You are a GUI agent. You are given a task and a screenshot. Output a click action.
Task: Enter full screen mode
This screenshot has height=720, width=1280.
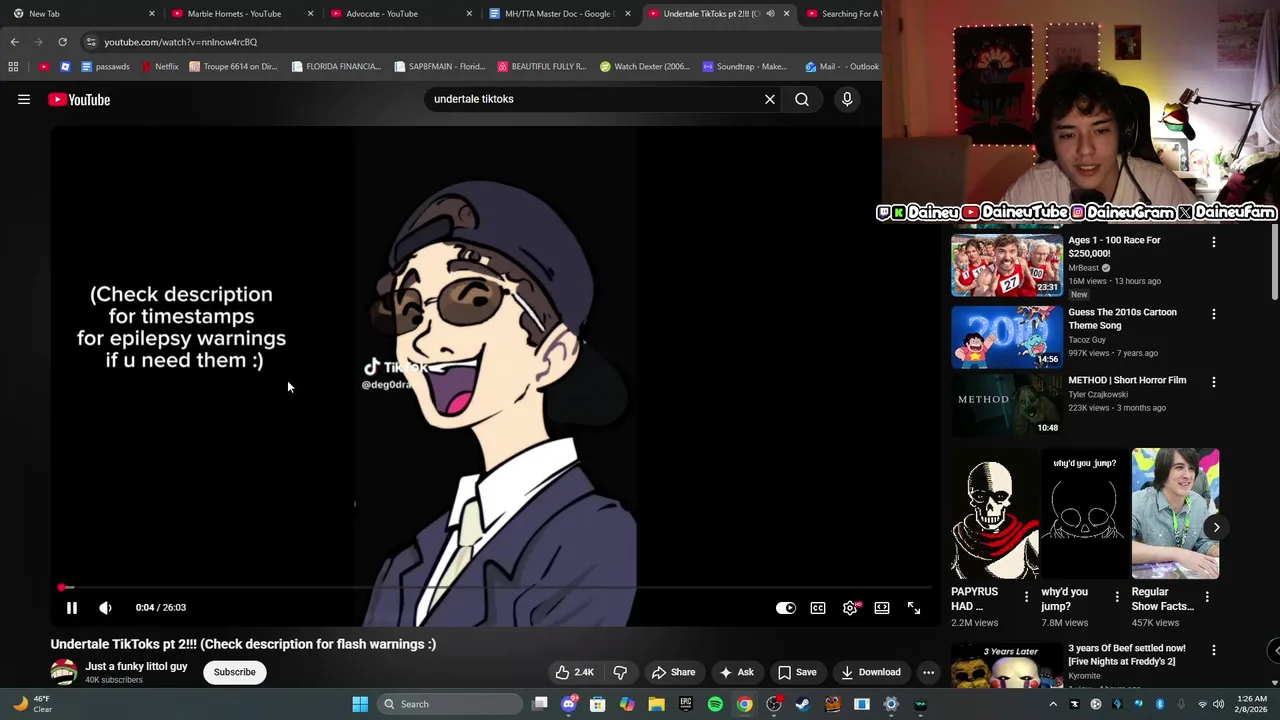coord(914,607)
